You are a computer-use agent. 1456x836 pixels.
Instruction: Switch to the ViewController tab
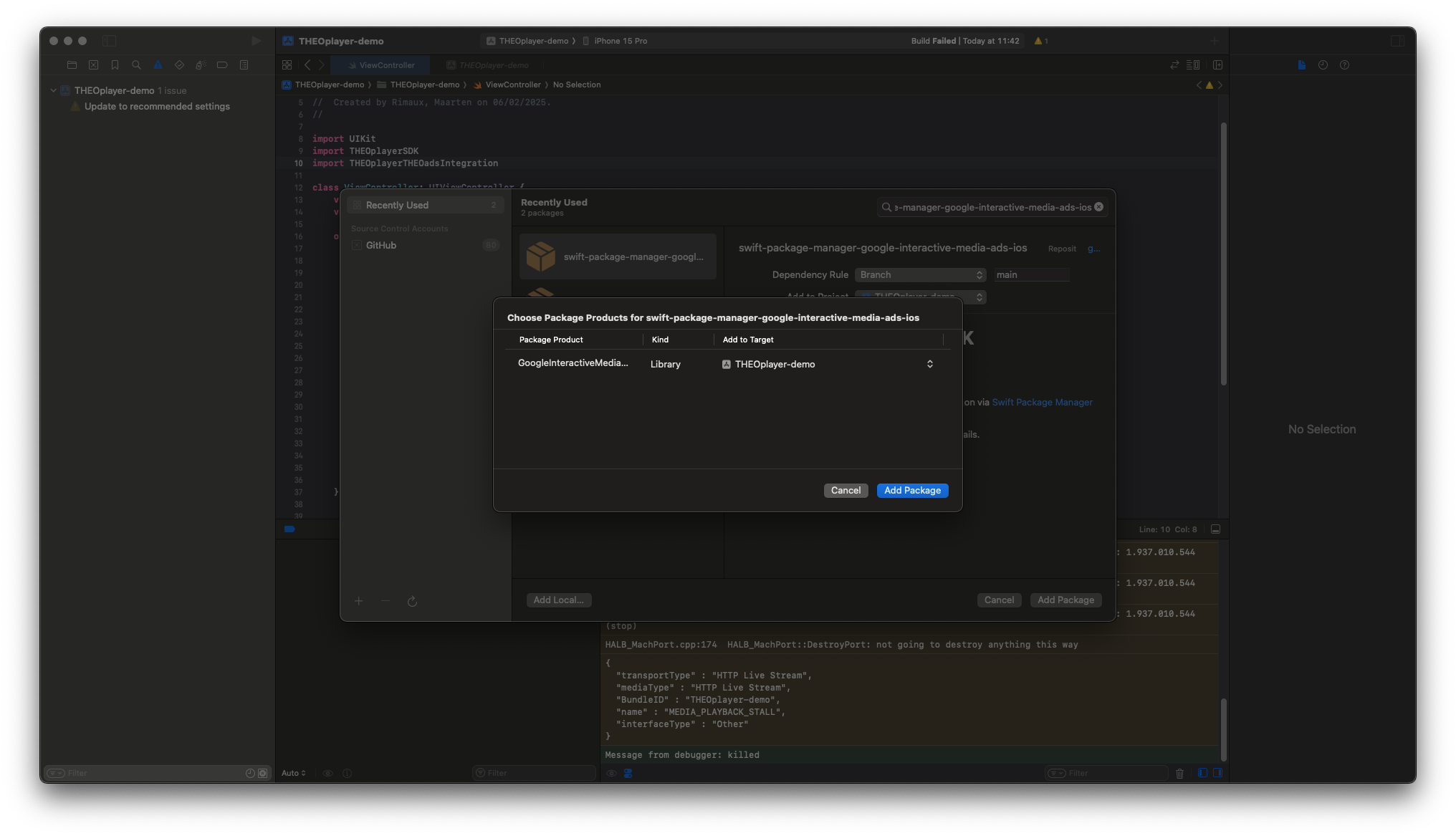(x=381, y=64)
